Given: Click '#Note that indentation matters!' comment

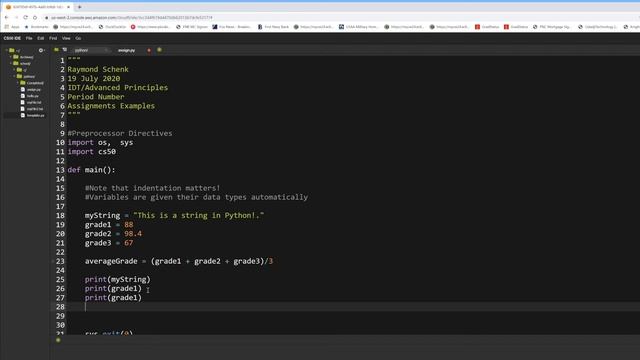Looking at the screenshot, I should tap(153, 188).
